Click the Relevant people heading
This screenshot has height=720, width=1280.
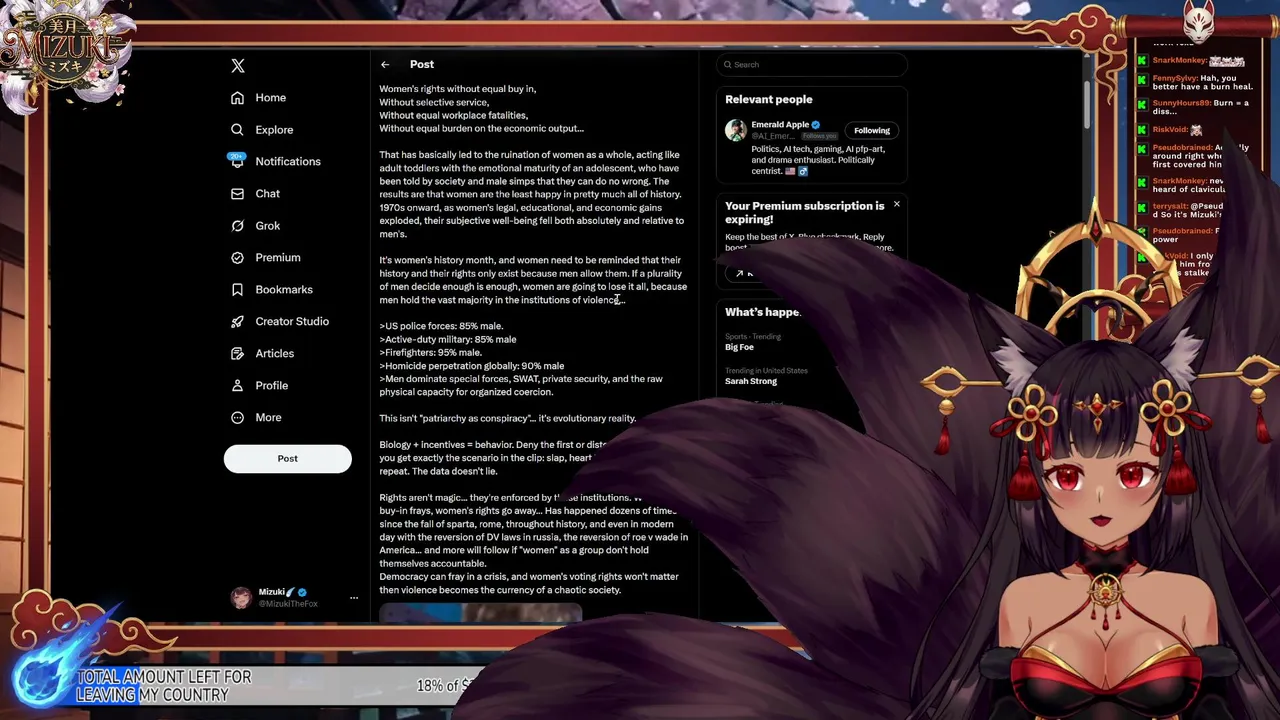(x=769, y=100)
